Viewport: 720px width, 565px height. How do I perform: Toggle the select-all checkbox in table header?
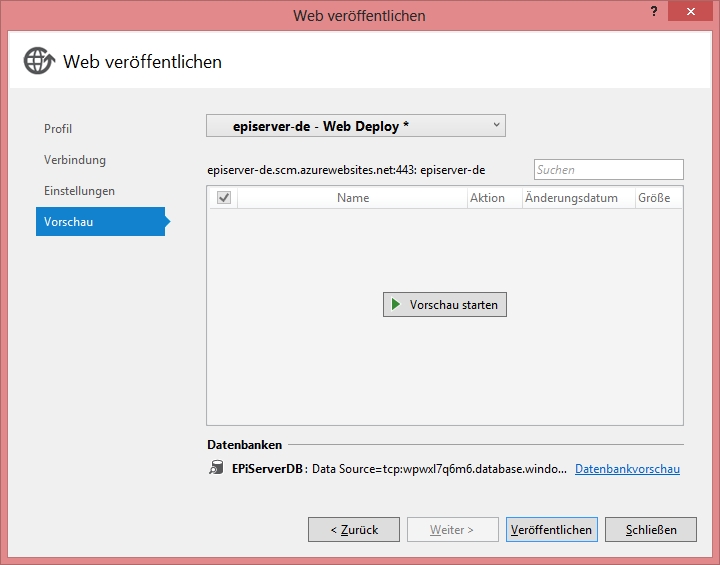[x=223, y=198]
